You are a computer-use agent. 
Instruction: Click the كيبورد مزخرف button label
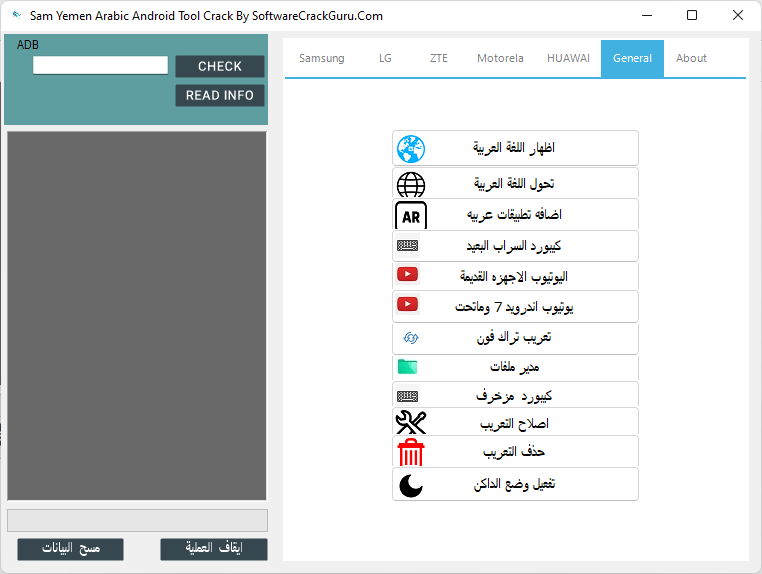pyautogui.click(x=514, y=397)
